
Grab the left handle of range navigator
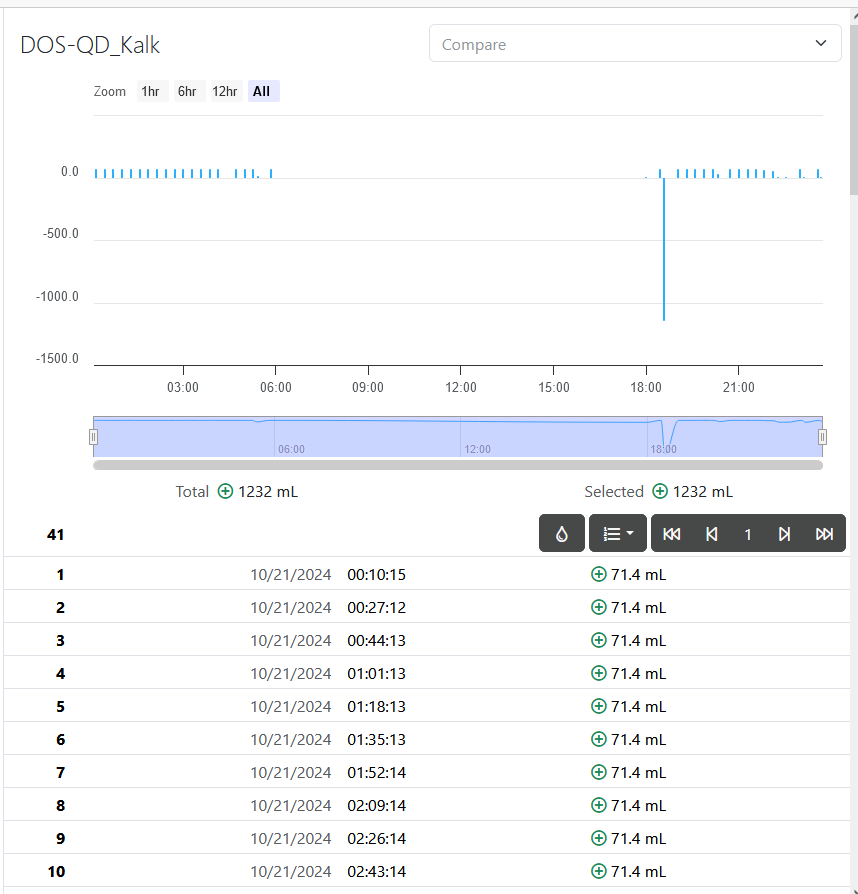tap(93, 437)
